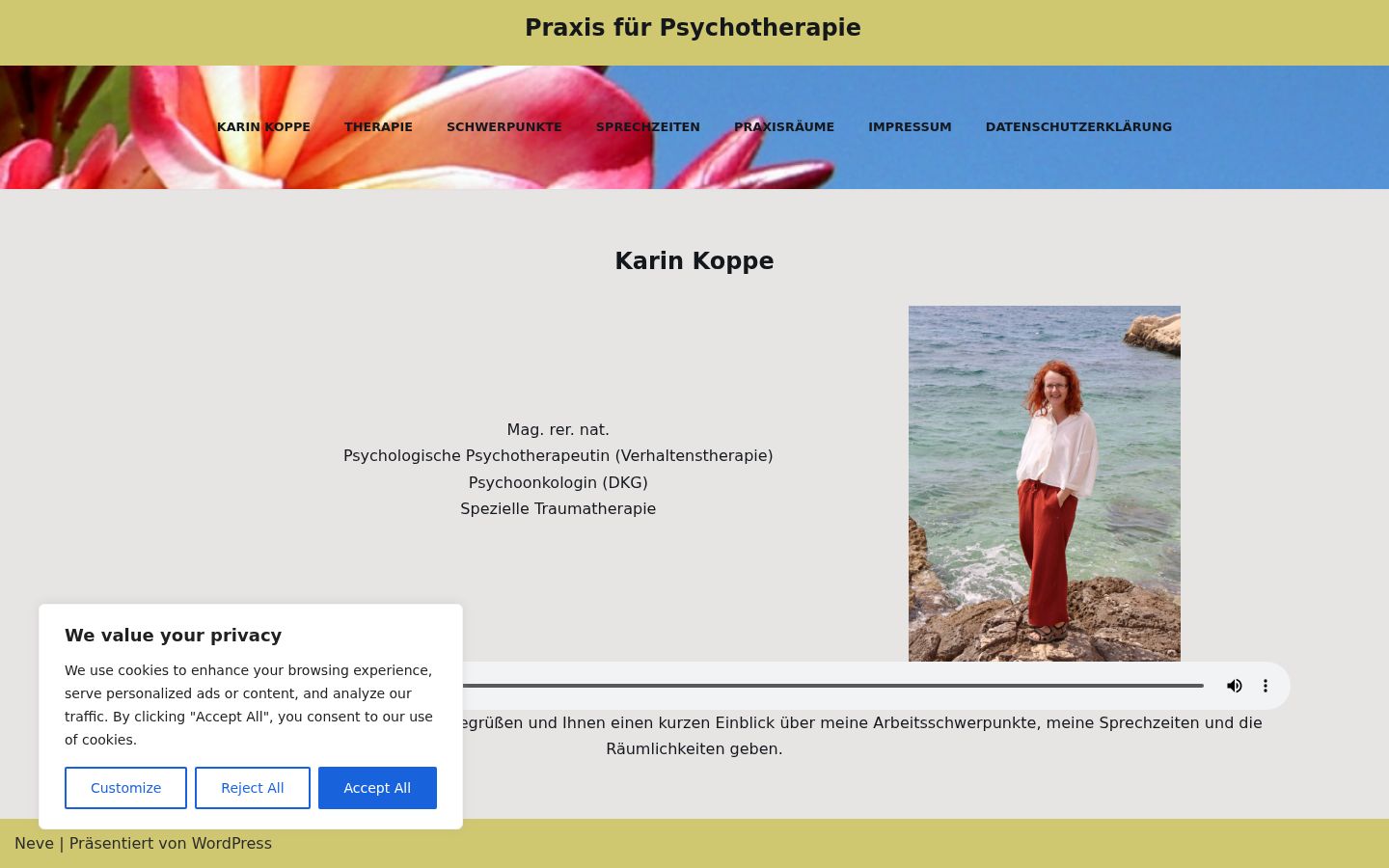
Task: Accept all cookies
Action: (377, 788)
